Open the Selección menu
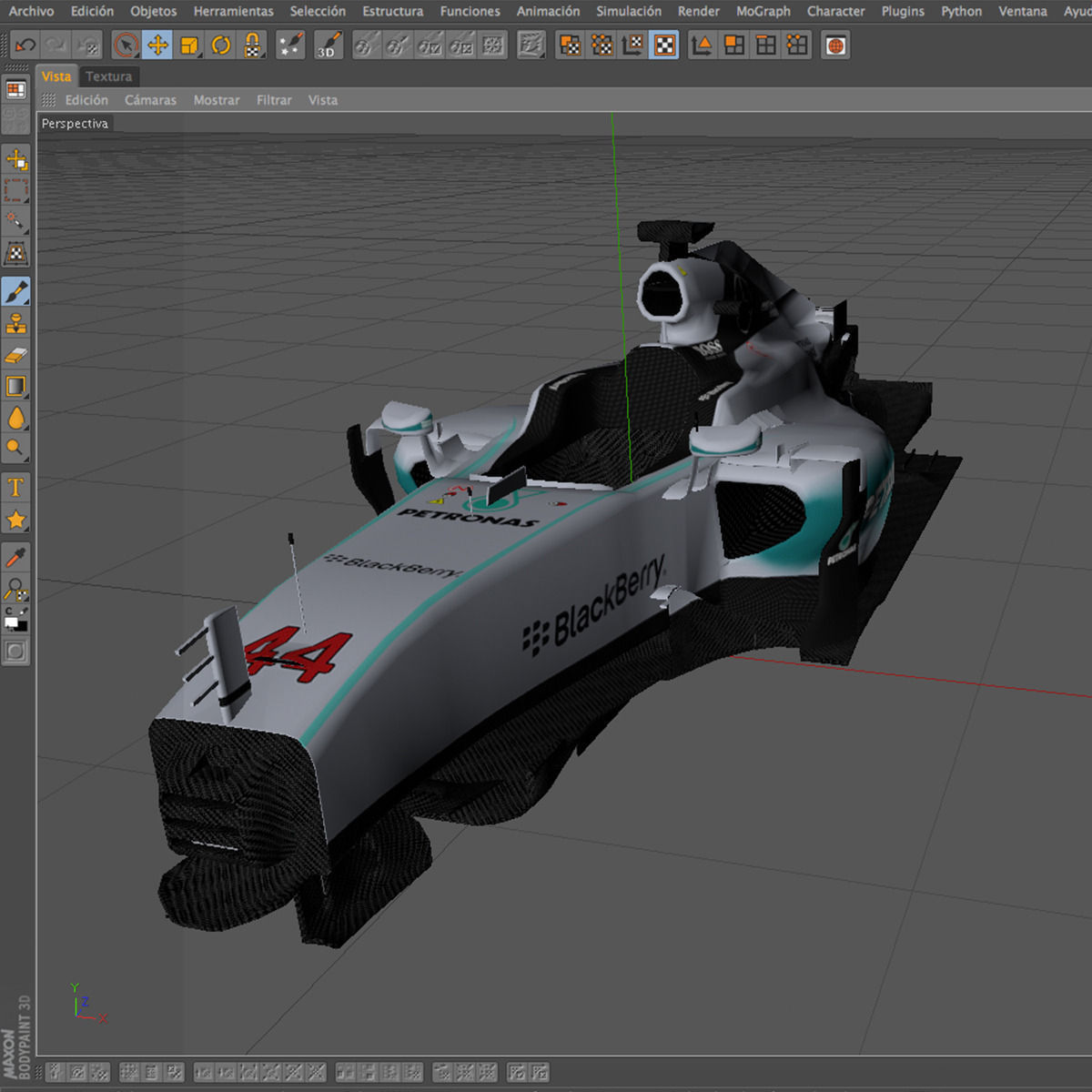1092x1092 pixels. coord(318,11)
